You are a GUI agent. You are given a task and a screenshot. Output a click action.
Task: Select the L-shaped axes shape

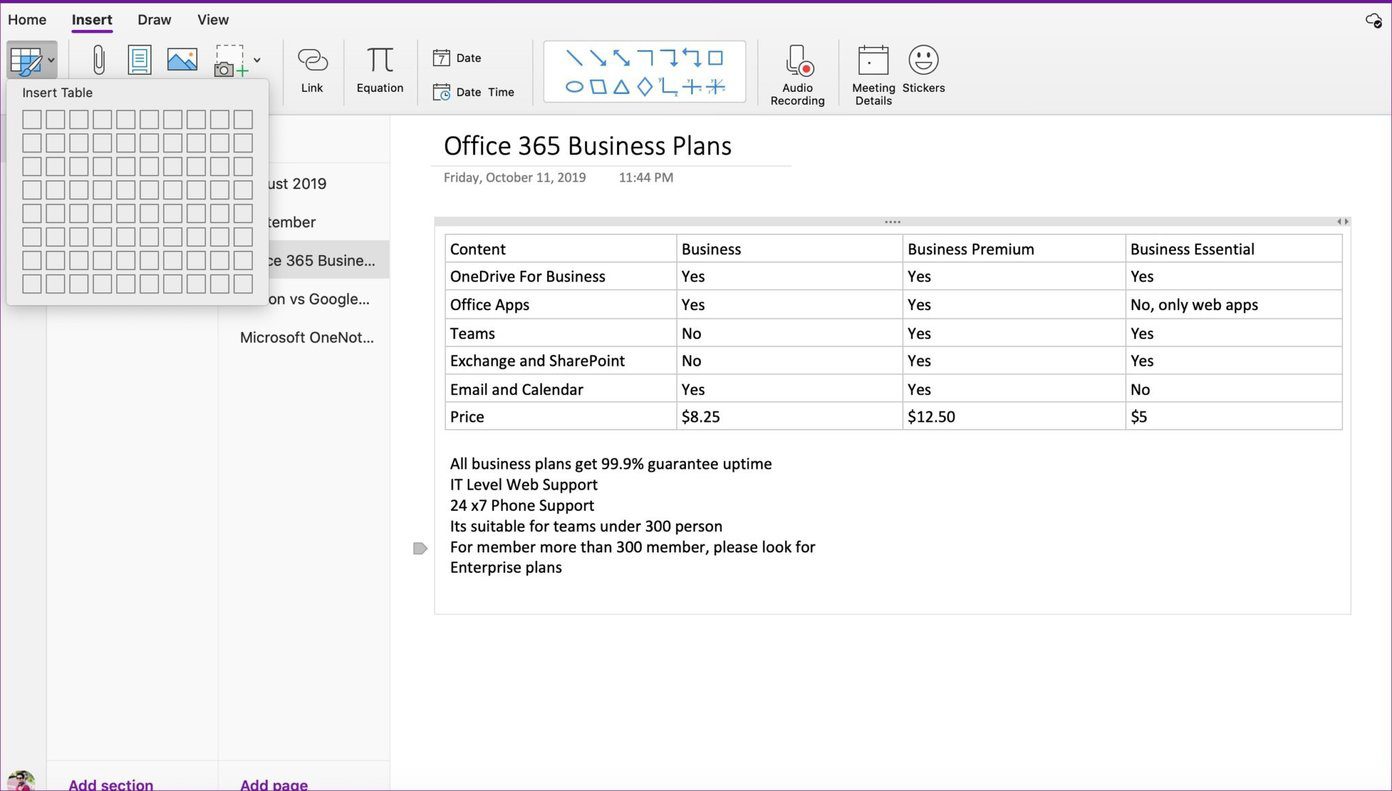[x=668, y=87]
